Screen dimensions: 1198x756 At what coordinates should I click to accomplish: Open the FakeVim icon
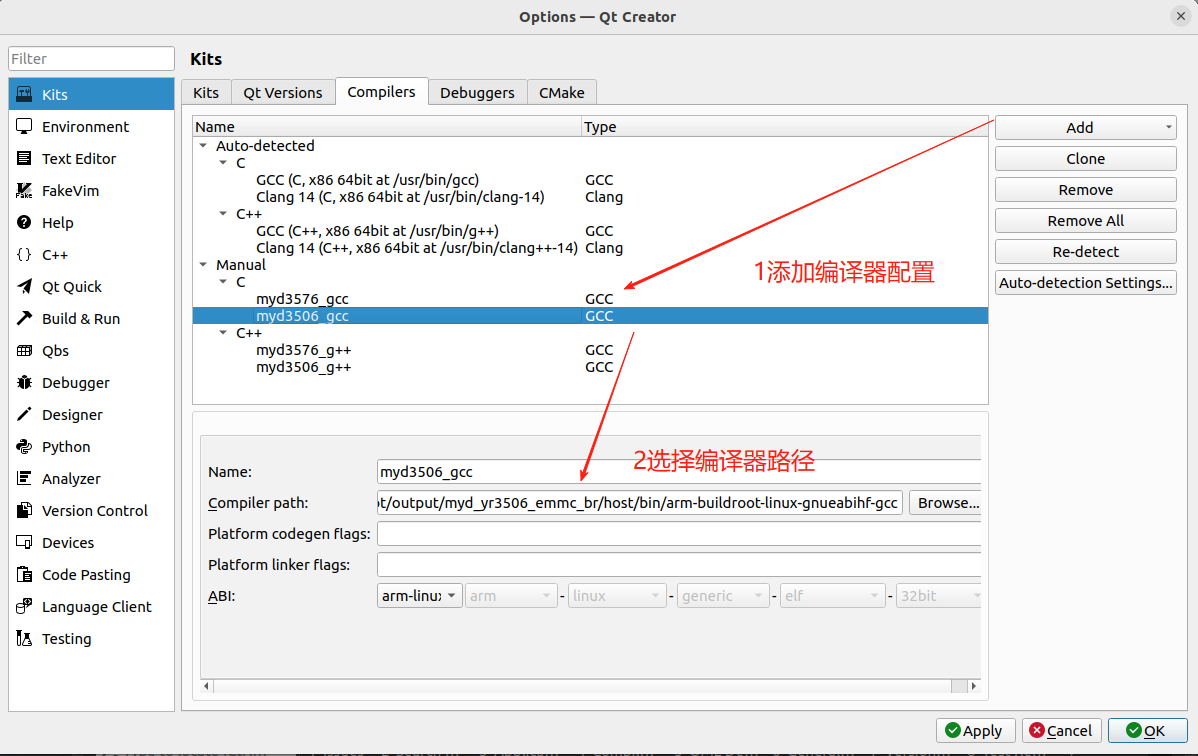coord(24,190)
